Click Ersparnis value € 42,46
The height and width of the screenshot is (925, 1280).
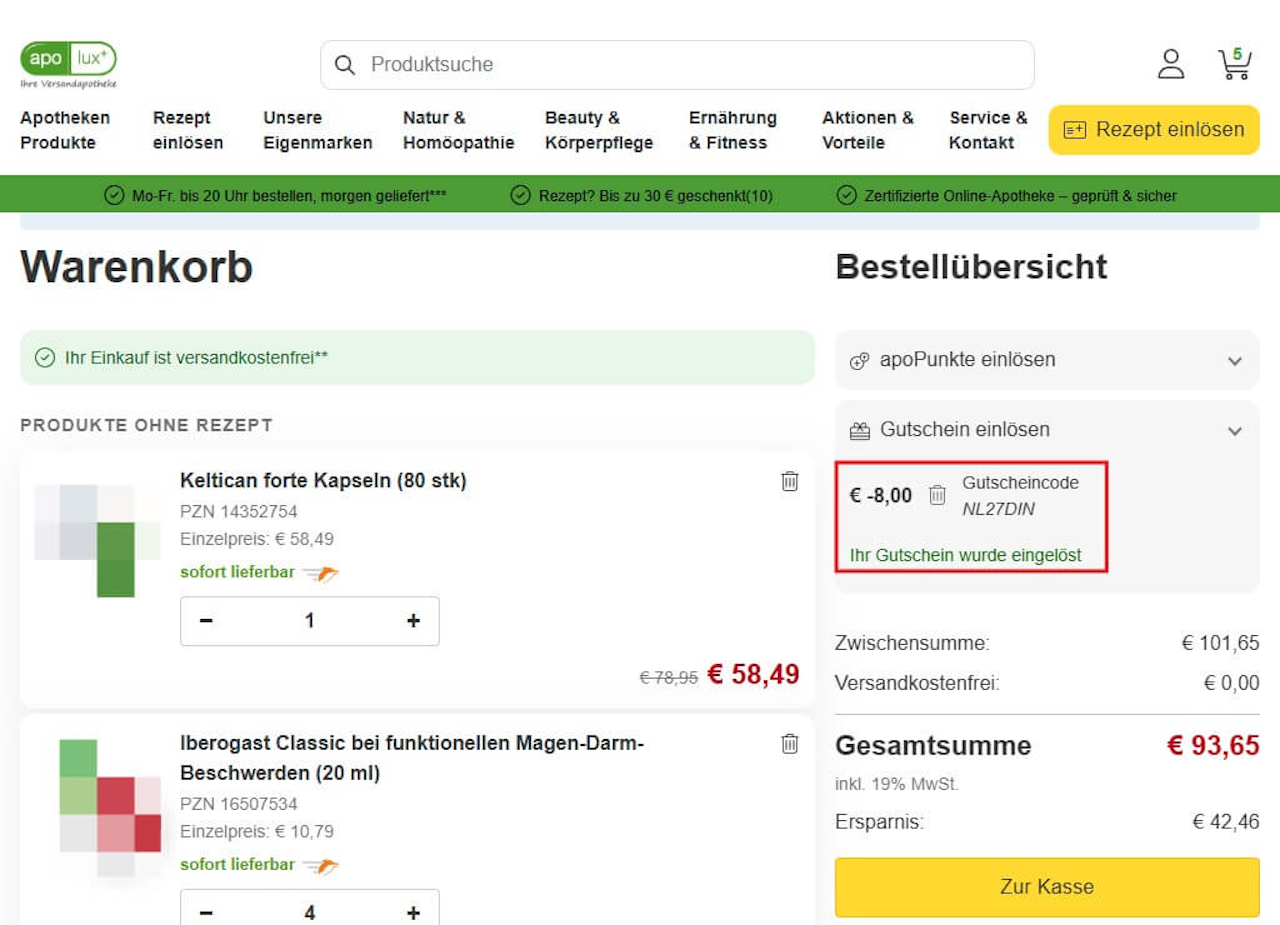click(x=1226, y=822)
